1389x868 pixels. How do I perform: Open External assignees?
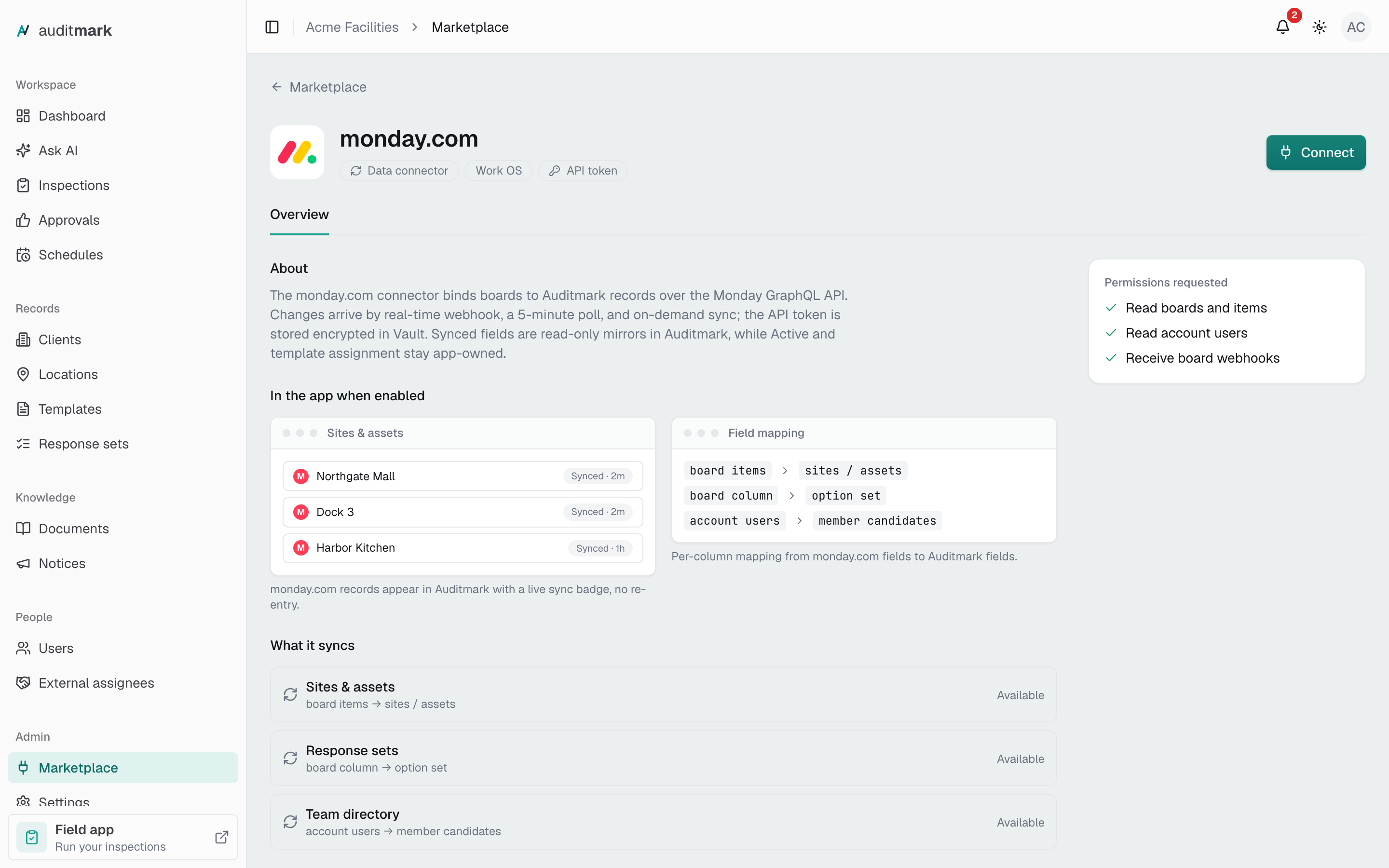coord(123,683)
